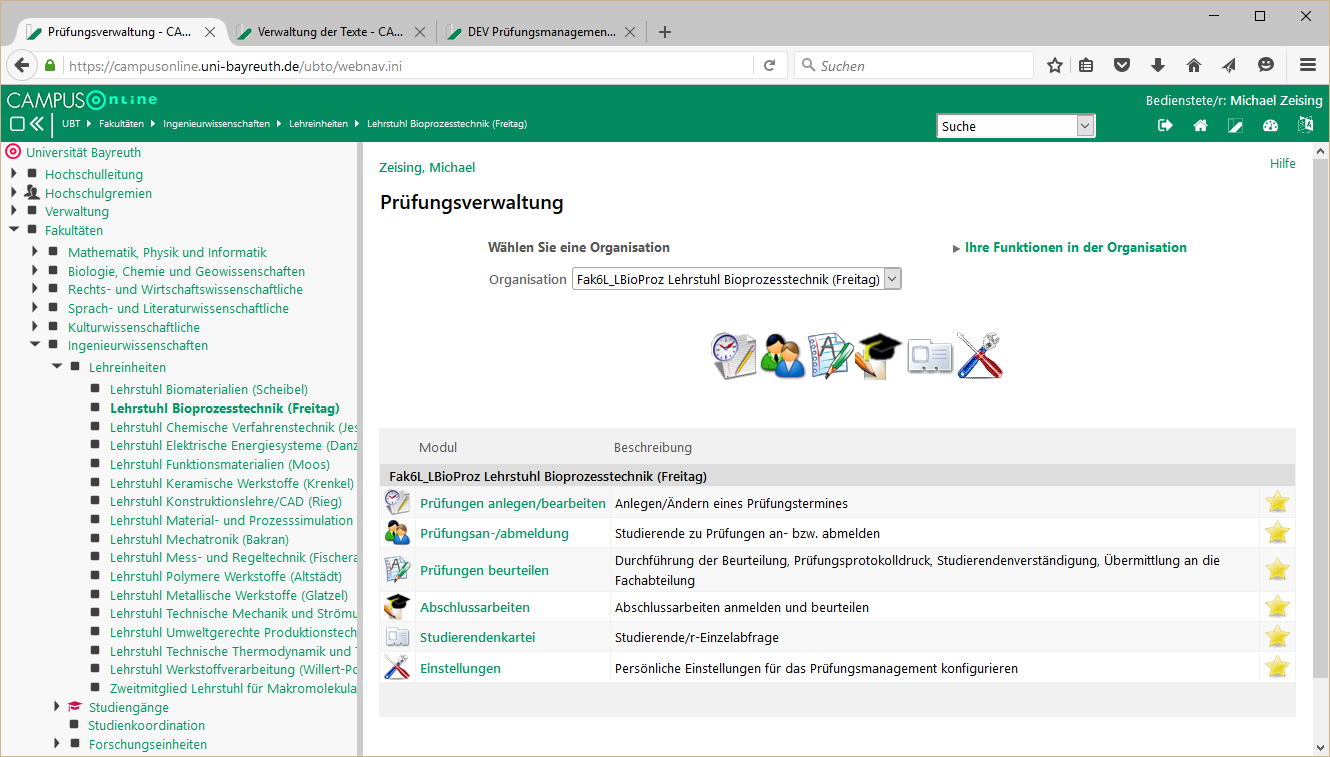Select Lehrstuhl Mechatronik (Bakran) in tree

tap(199, 539)
